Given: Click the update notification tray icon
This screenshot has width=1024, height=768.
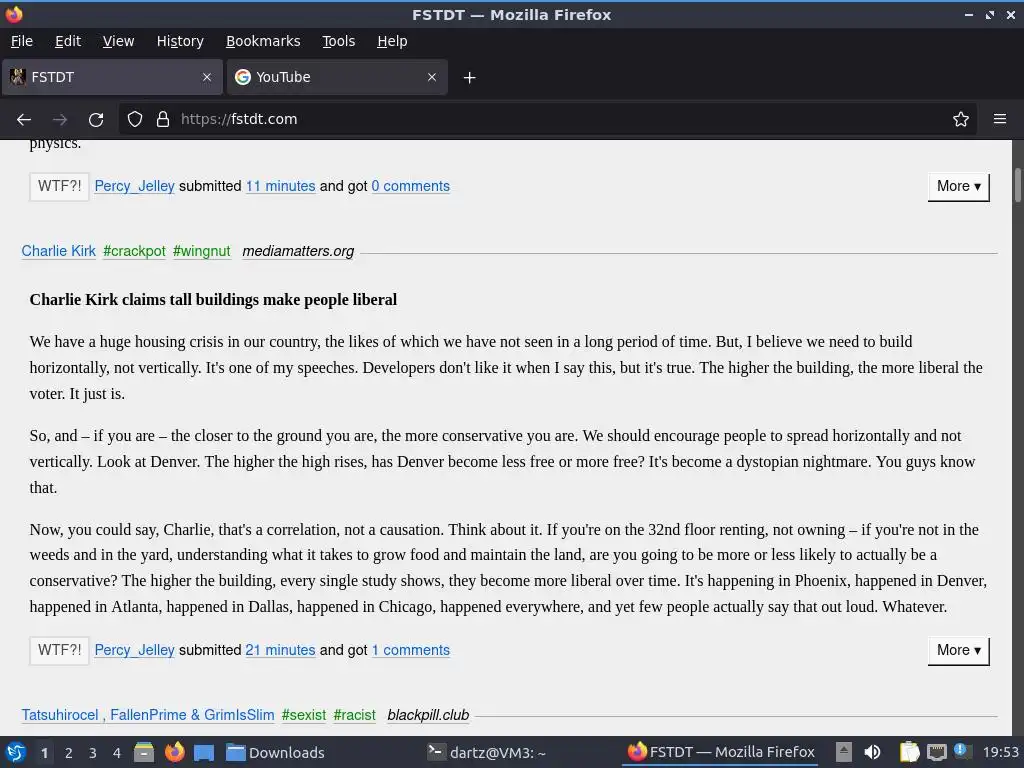Looking at the screenshot, I should (x=961, y=751).
